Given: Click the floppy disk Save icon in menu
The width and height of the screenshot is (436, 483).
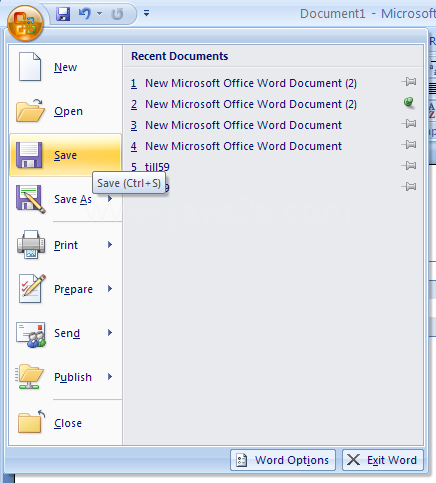Looking at the screenshot, I should [x=29, y=155].
